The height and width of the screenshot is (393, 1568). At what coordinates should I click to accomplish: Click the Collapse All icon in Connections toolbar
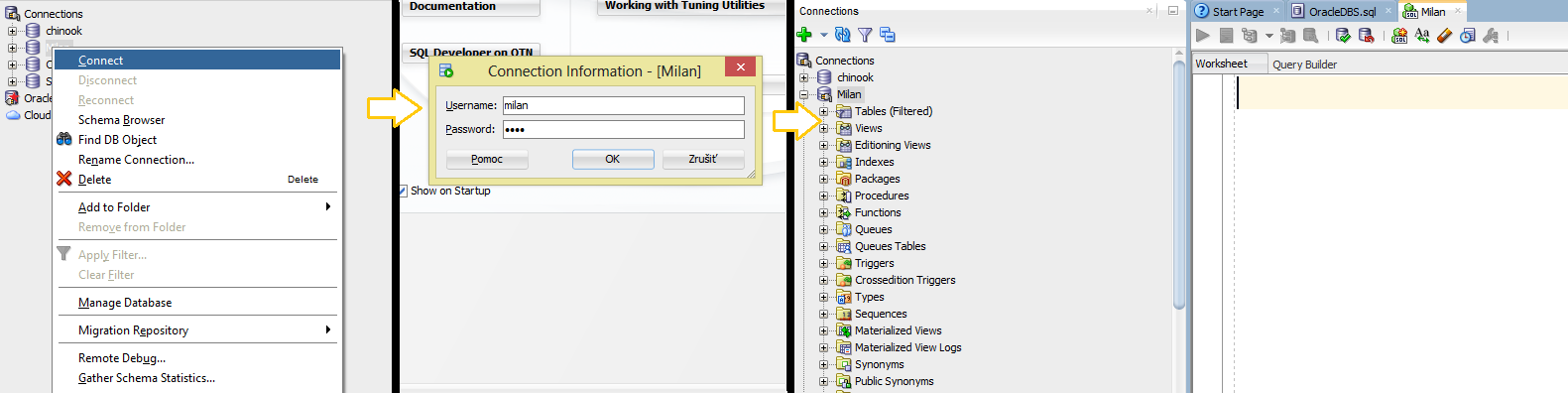[x=888, y=35]
